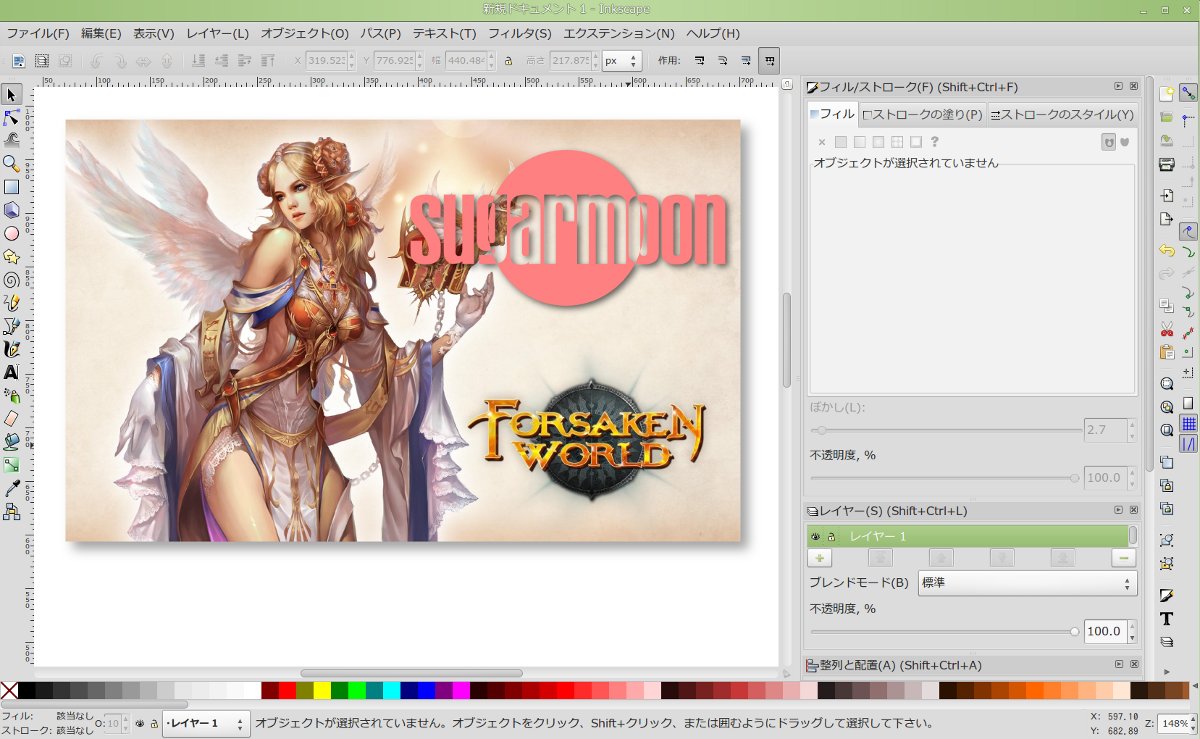Image resolution: width=1200 pixels, height=739 pixels.
Task: Toggle the Layer 1 lock icon
Action: (x=831, y=537)
